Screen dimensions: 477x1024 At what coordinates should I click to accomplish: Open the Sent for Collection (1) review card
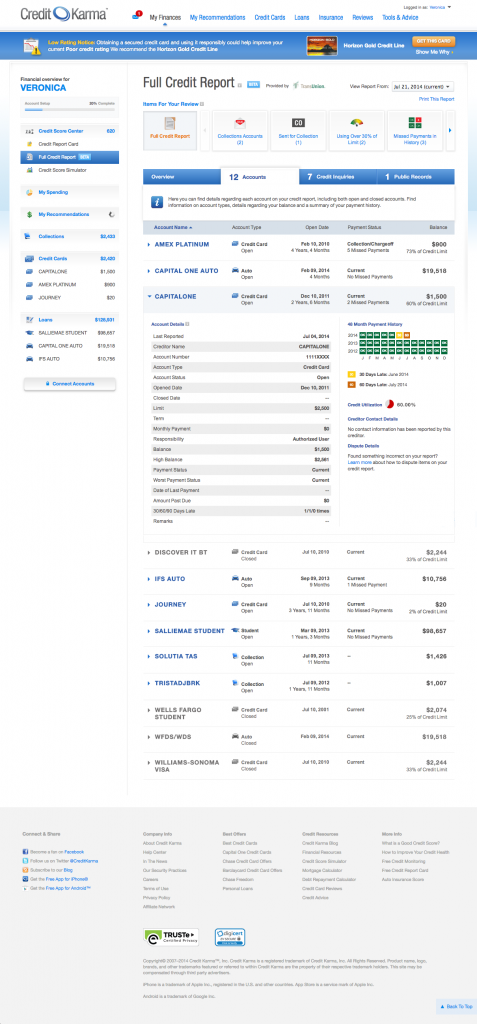pos(297,131)
